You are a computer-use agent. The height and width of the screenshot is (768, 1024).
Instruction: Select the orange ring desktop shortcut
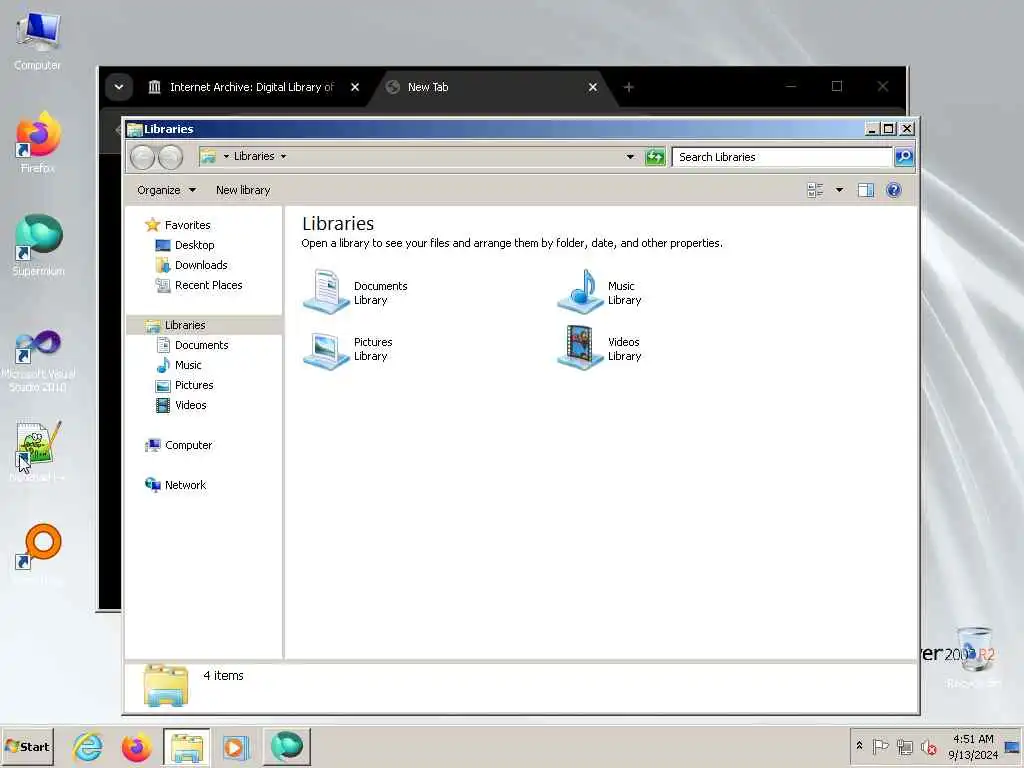point(38,552)
